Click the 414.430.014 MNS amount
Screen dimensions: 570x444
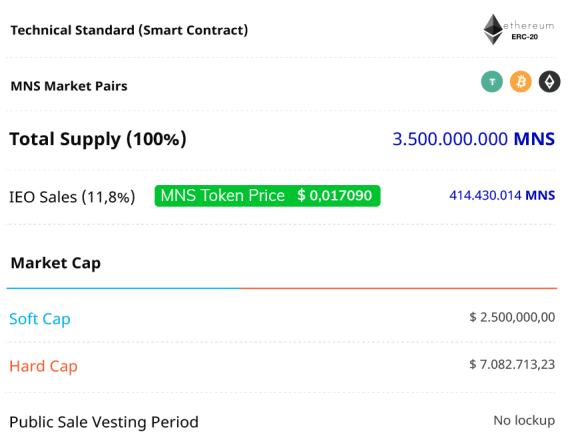(502, 196)
